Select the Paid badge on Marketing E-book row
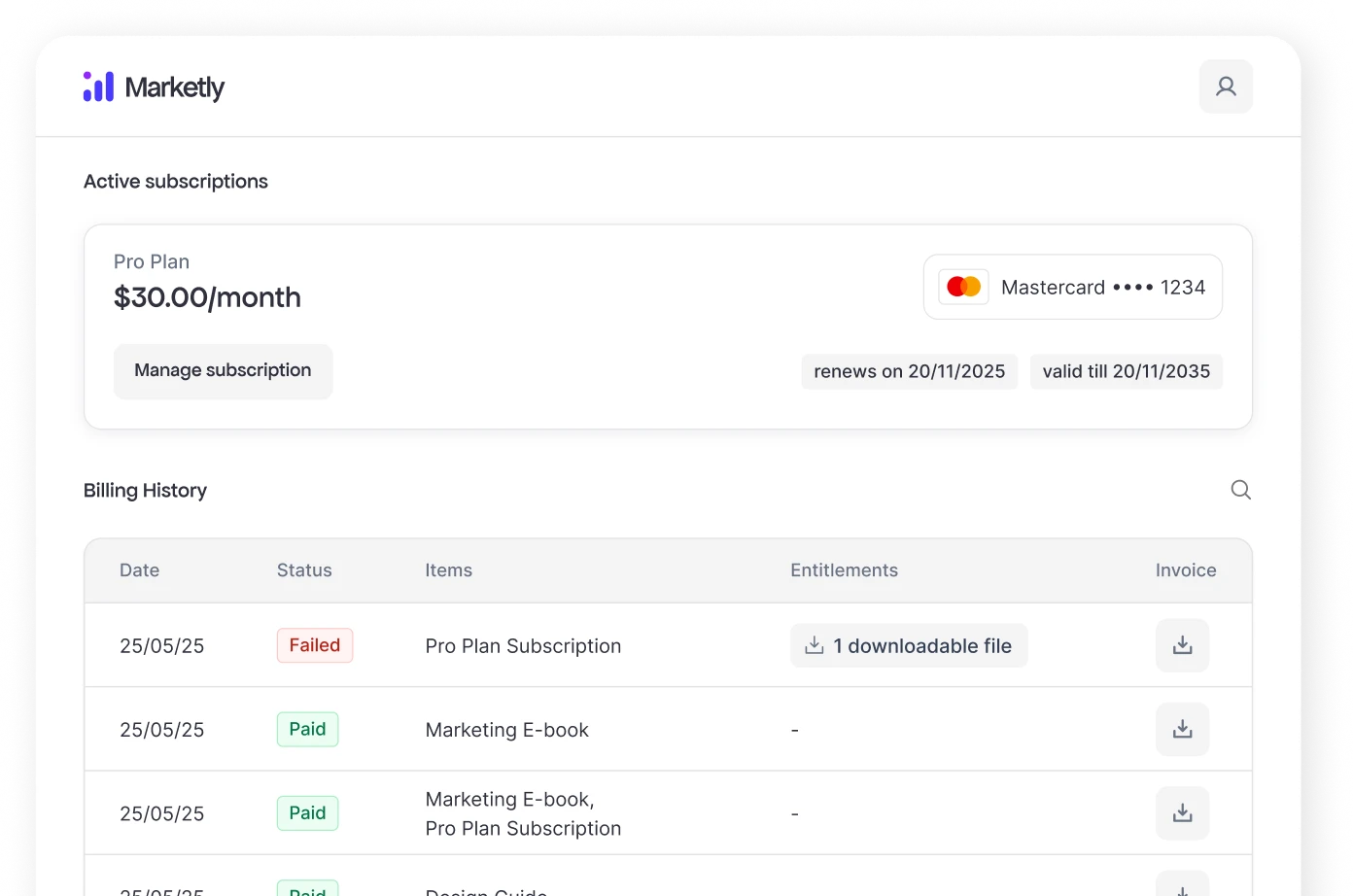 click(x=307, y=729)
